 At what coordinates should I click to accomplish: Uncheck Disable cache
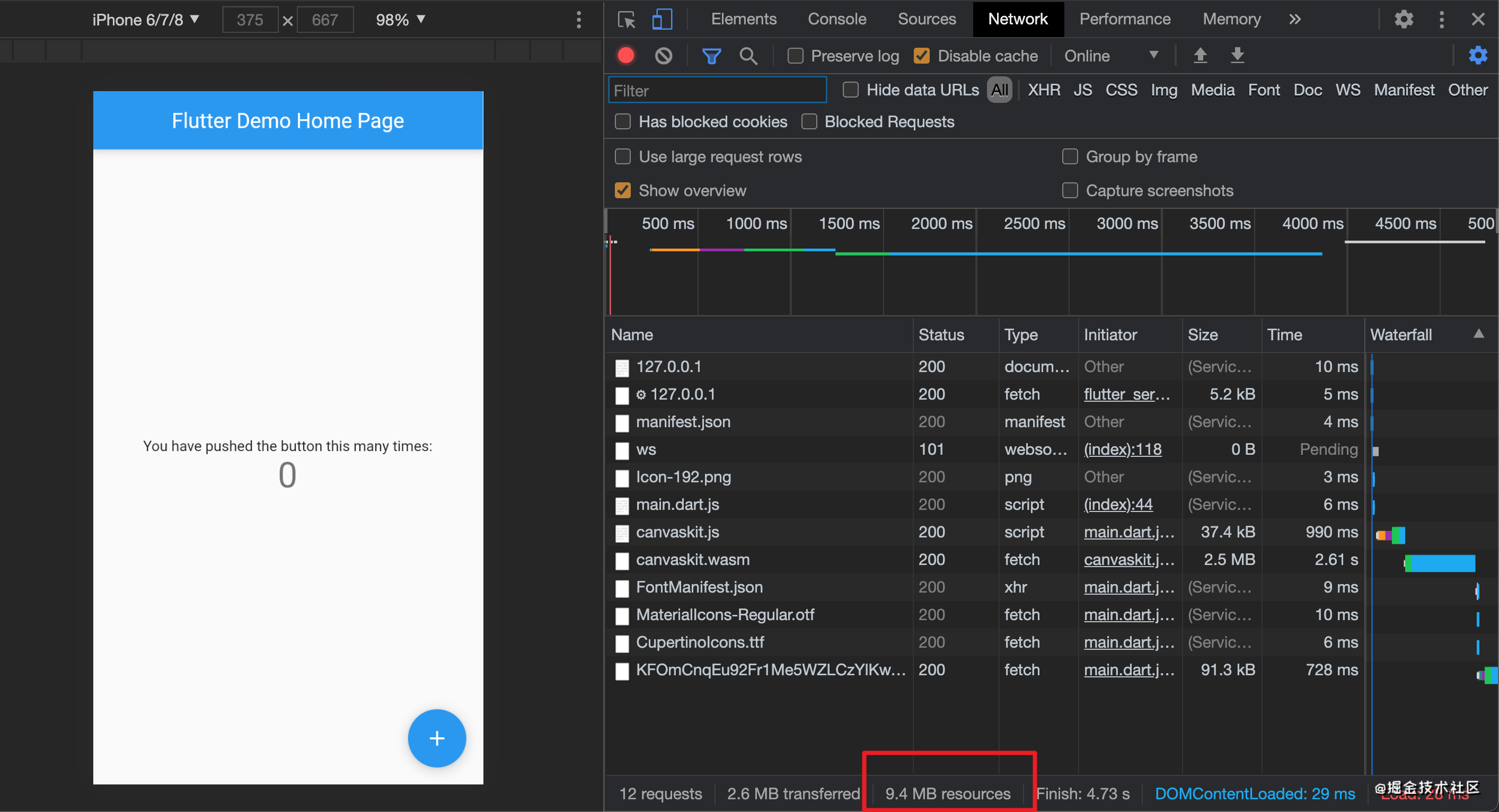click(921, 56)
